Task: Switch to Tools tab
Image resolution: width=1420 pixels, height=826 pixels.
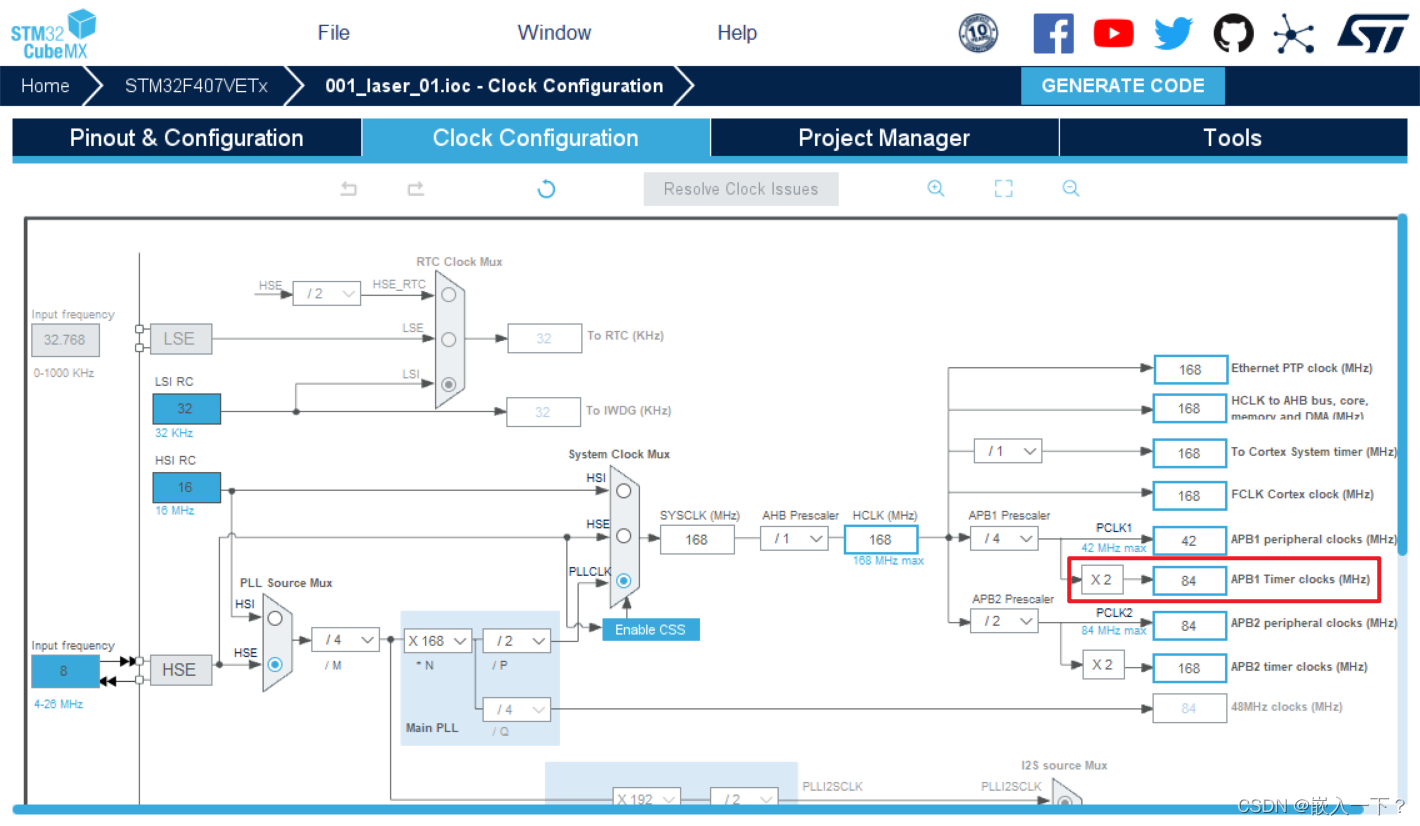Action: [1233, 138]
